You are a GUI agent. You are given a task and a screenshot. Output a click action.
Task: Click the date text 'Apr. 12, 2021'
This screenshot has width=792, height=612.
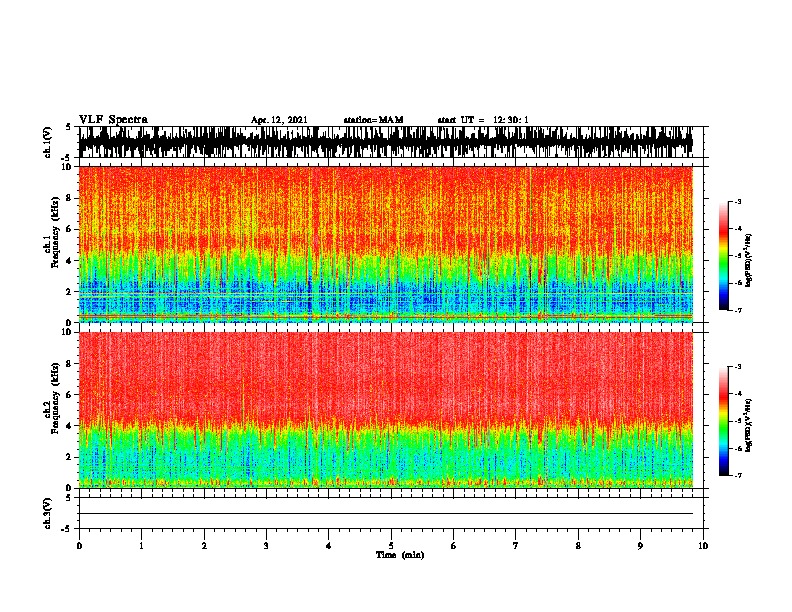click(x=279, y=120)
